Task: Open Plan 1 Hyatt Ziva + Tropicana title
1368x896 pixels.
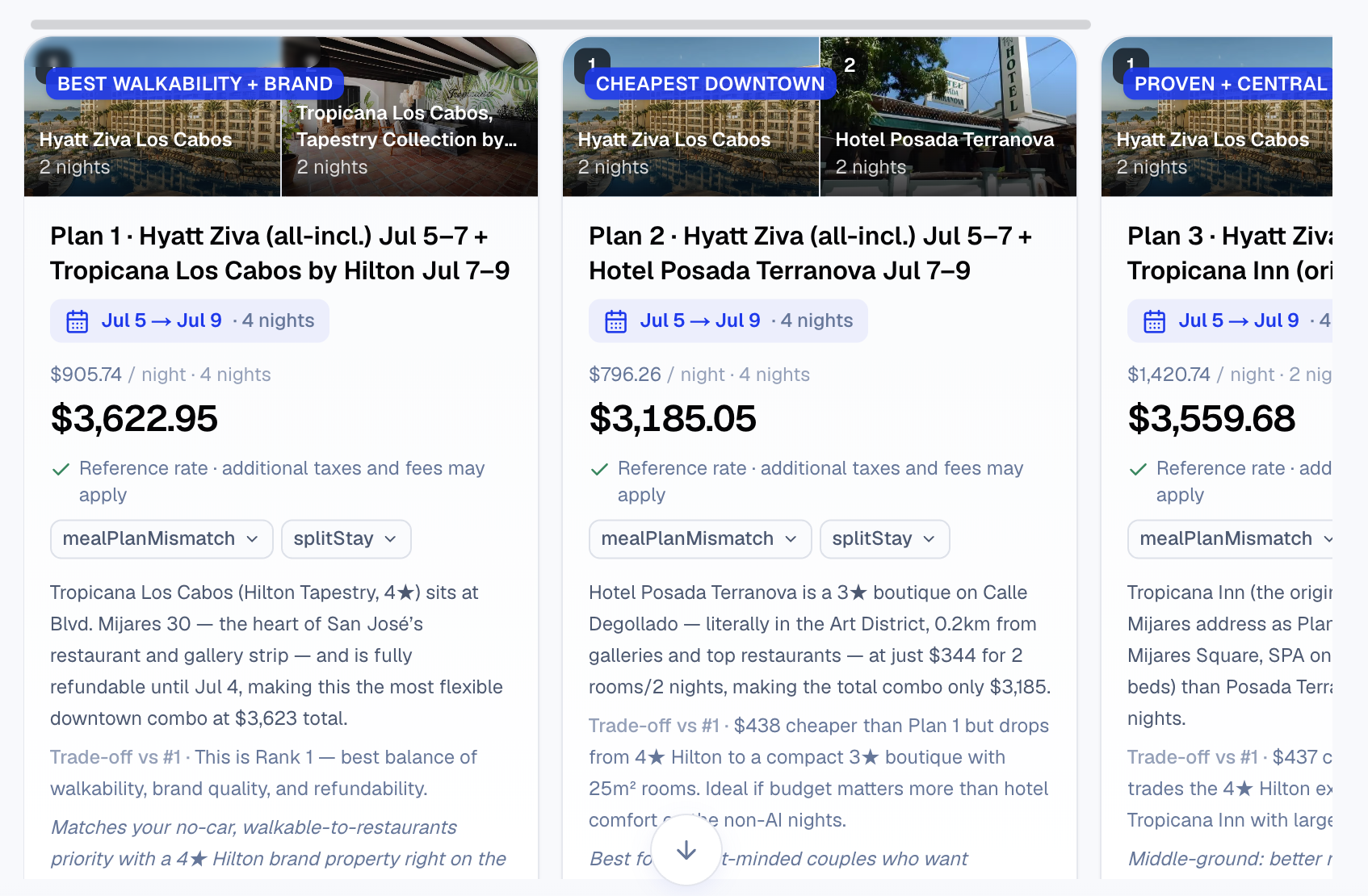Action: click(x=280, y=253)
